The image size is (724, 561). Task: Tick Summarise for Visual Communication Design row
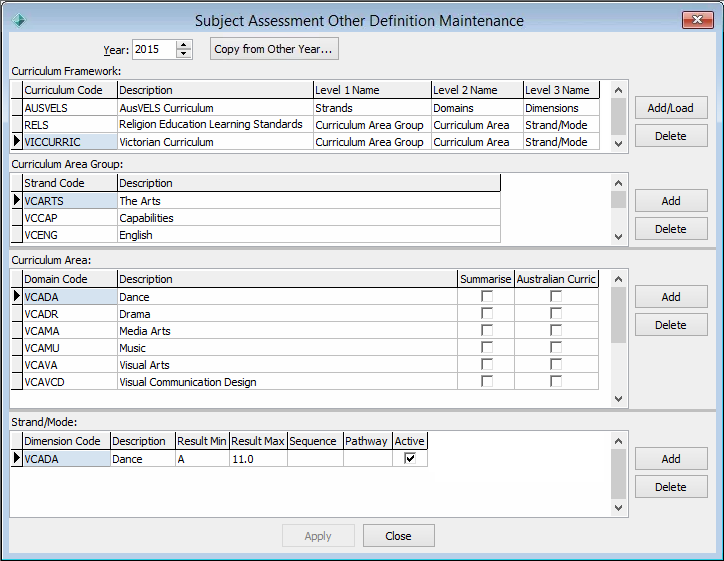tap(487, 381)
